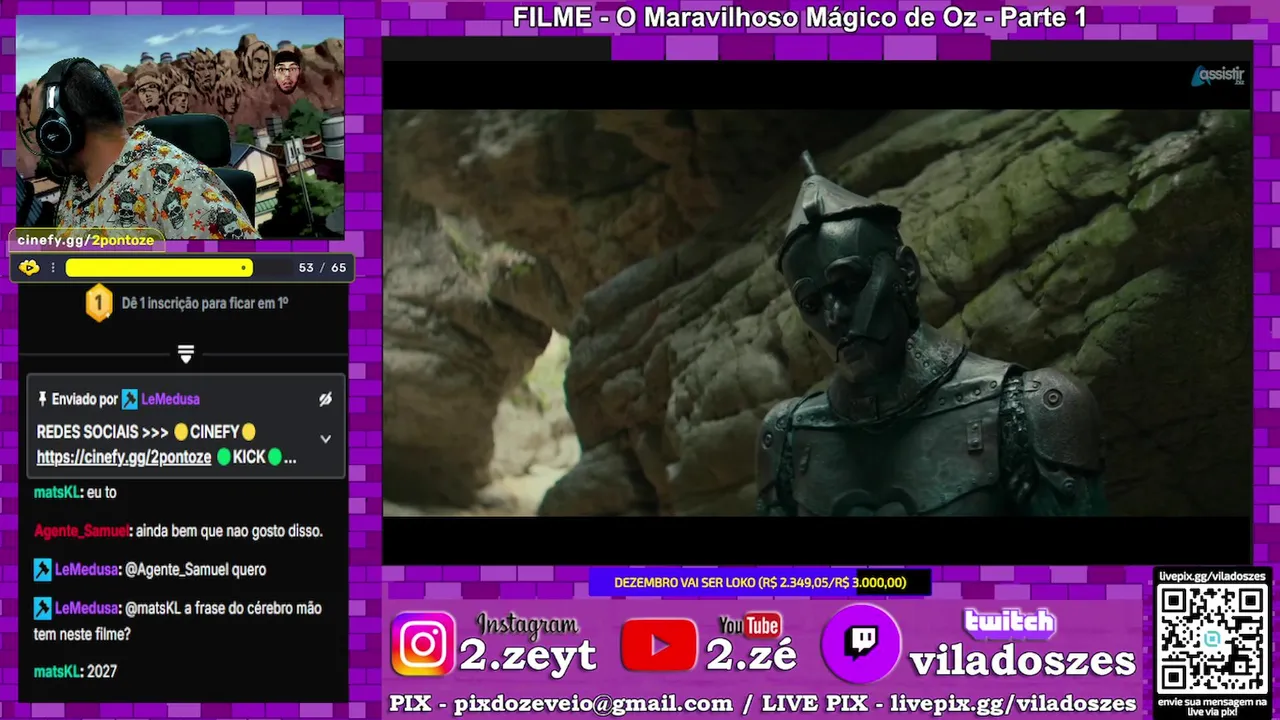Click the pin icon in pinned message

click(42, 399)
